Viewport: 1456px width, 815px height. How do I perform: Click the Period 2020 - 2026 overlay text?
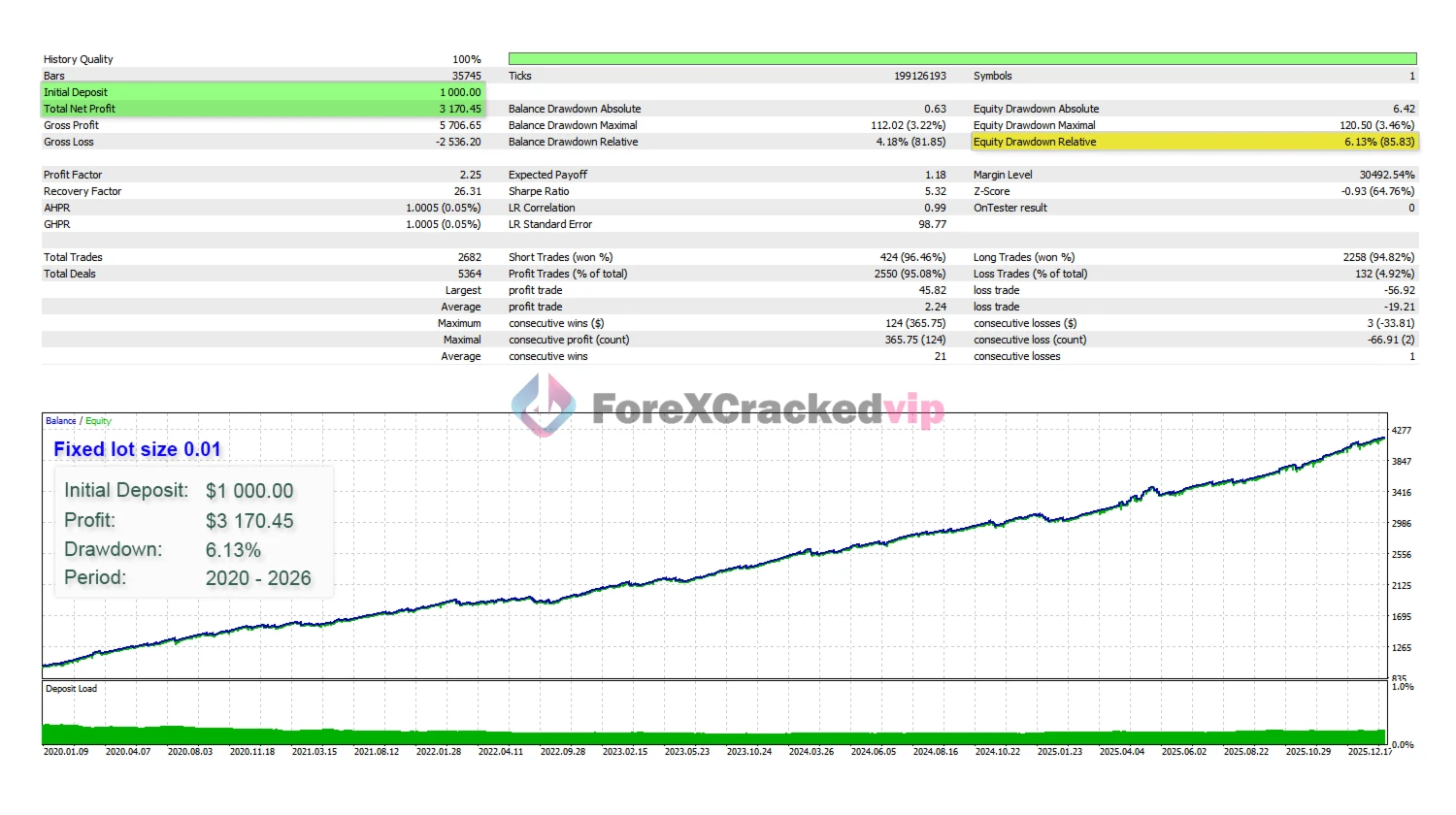tap(258, 578)
